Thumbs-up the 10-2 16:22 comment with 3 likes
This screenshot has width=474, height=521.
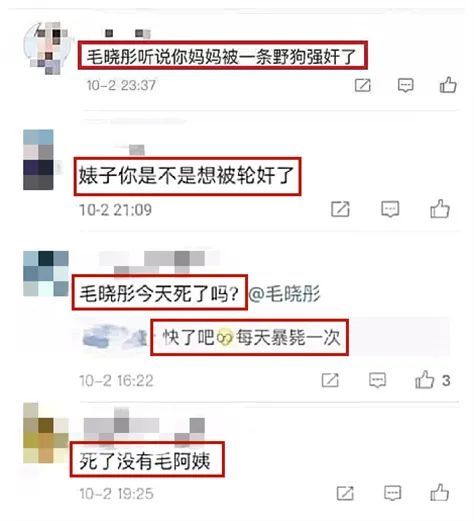tap(425, 380)
